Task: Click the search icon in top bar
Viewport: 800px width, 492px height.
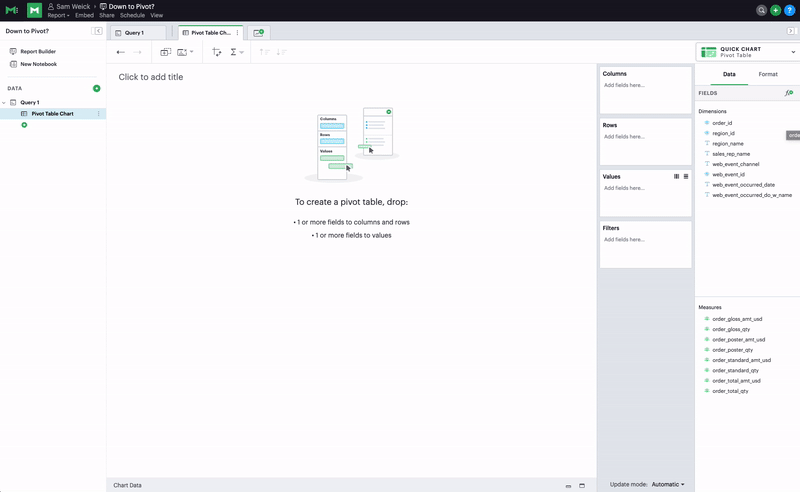Action: 762,10
